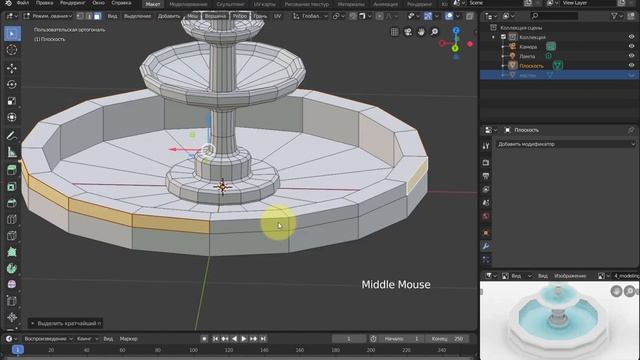Image resolution: width=640 pixels, height=360 pixels.
Task: Select the Scale tool
Action: (12, 101)
